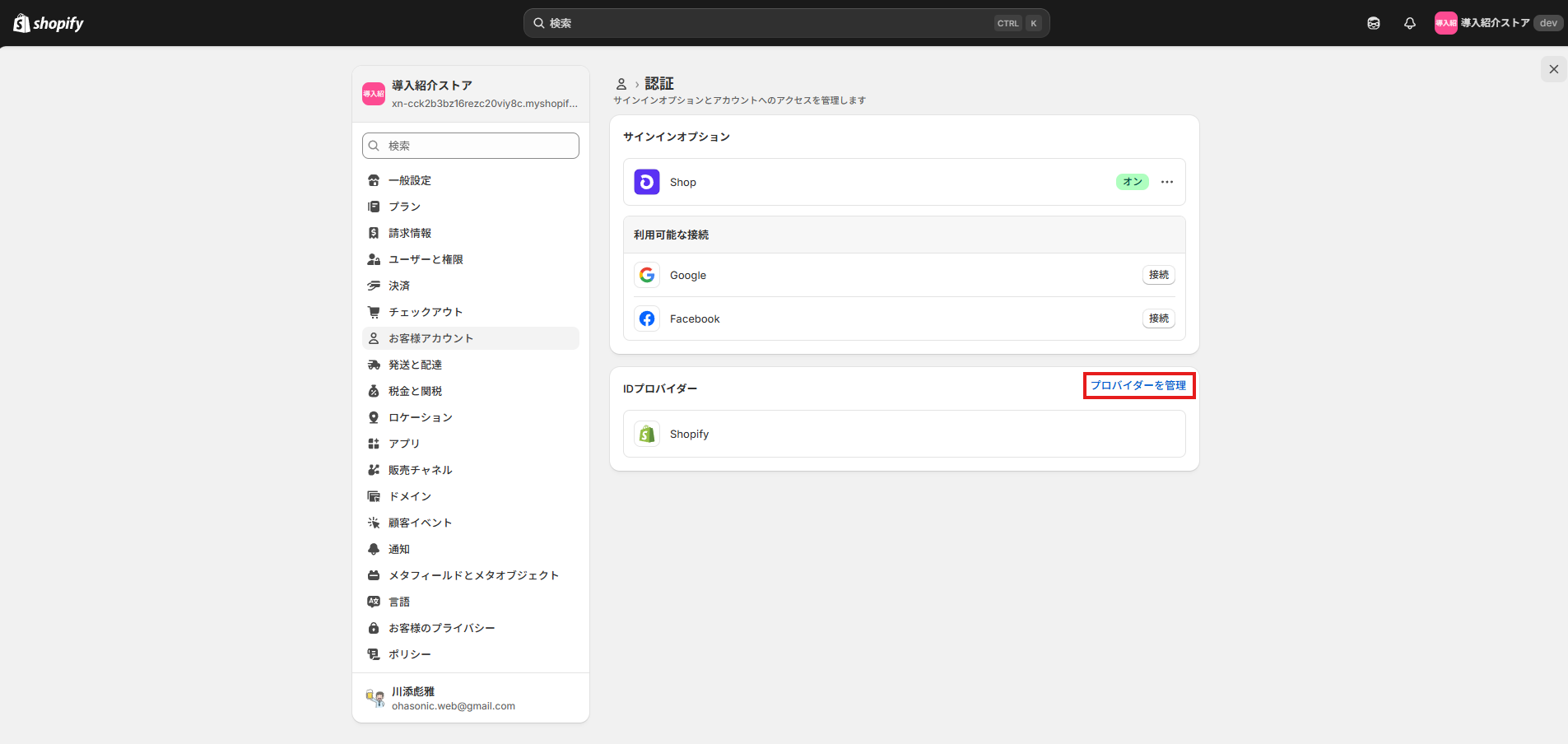This screenshot has height=744, width=1568.
Task: Click the customer accounts breadcrumb icon
Action: (x=621, y=84)
